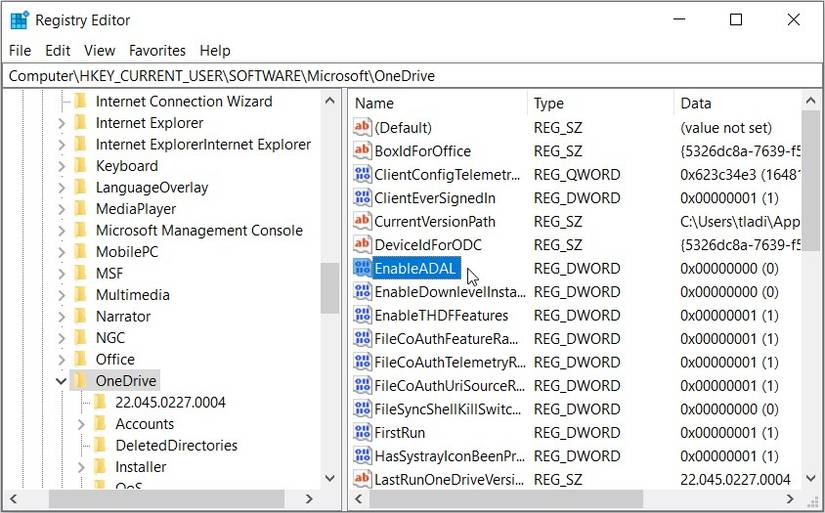Click the string icon beside DeviceIdForODC
825x513 pixels.
point(362,245)
